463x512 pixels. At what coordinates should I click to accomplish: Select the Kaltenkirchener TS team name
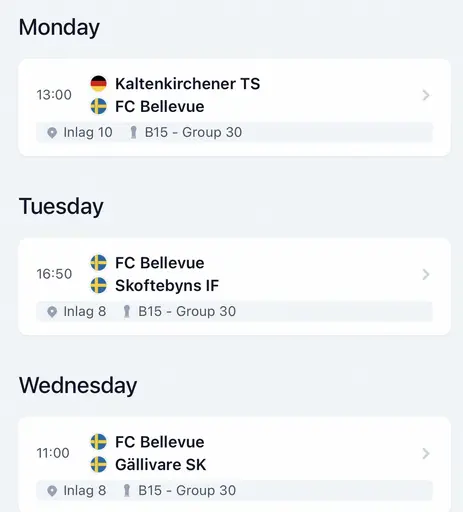point(187,84)
